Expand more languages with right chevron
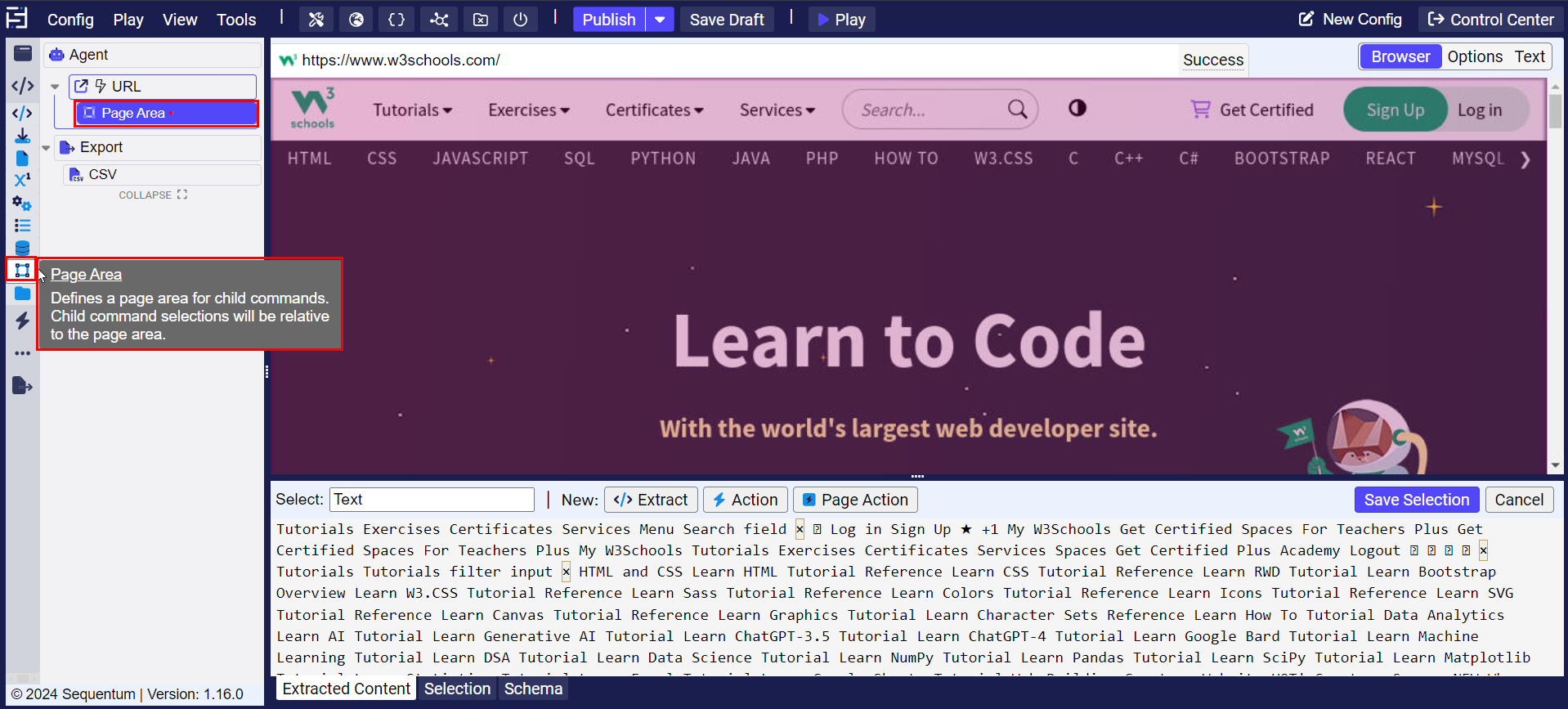 point(1525,159)
